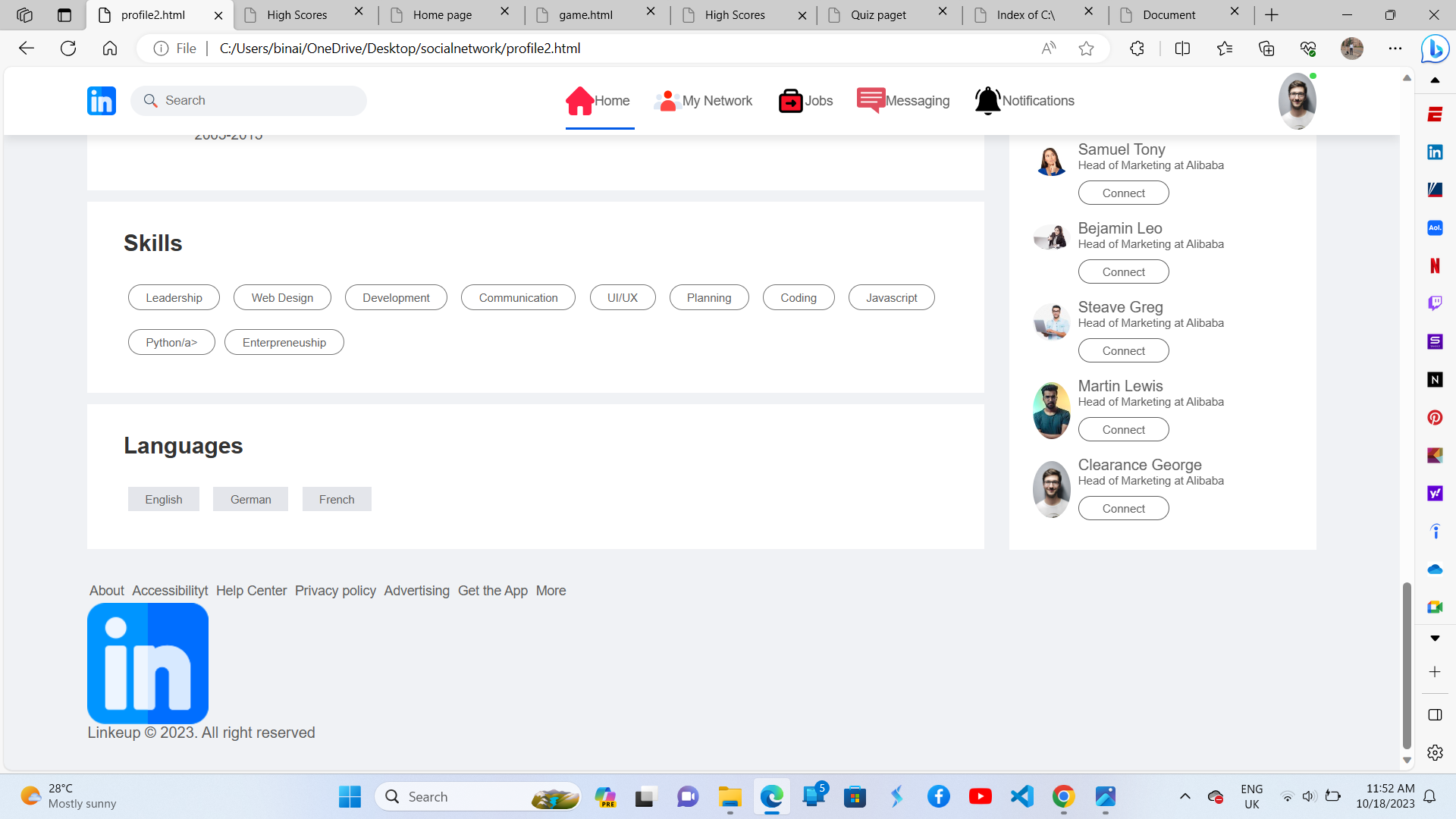The height and width of the screenshot is (819, 1456).
Task: Click the page vertical scrollbar thumb
Action: [x=1407, y=665]
